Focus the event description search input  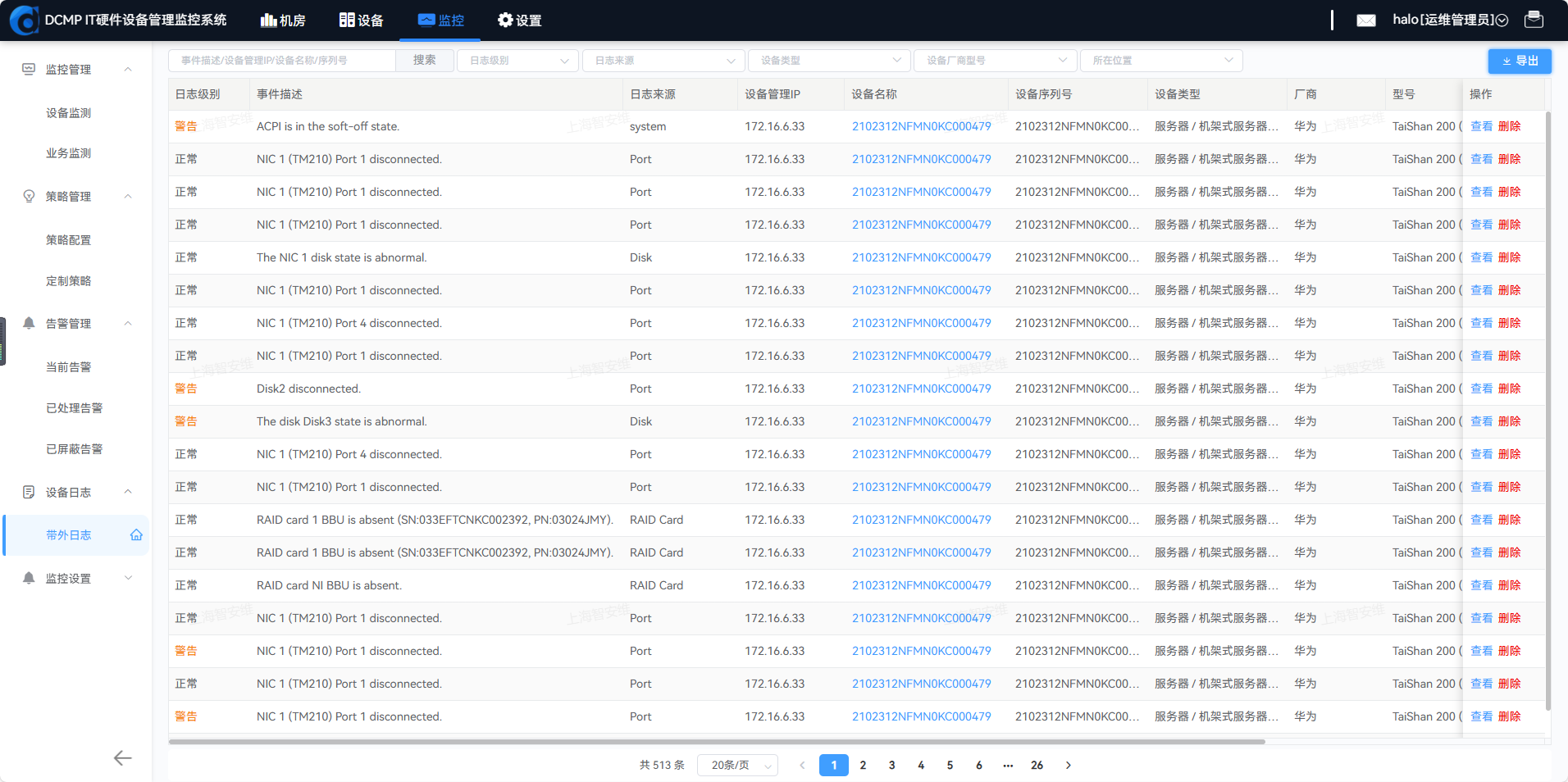pos(282,61)
